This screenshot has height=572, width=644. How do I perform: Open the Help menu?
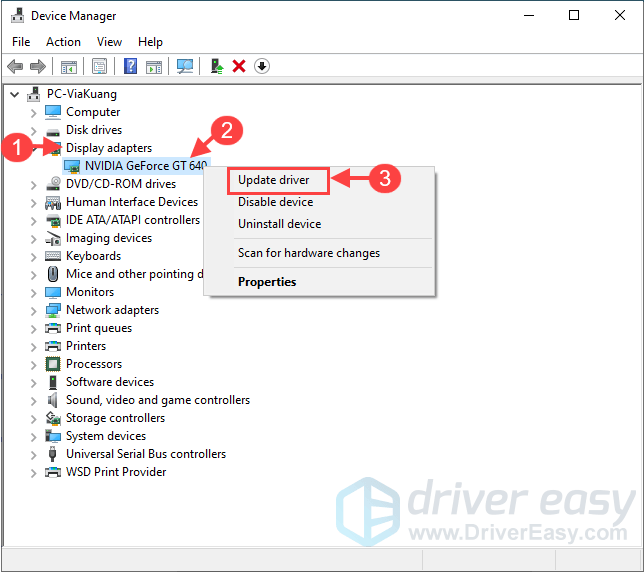tap(150, 42)
